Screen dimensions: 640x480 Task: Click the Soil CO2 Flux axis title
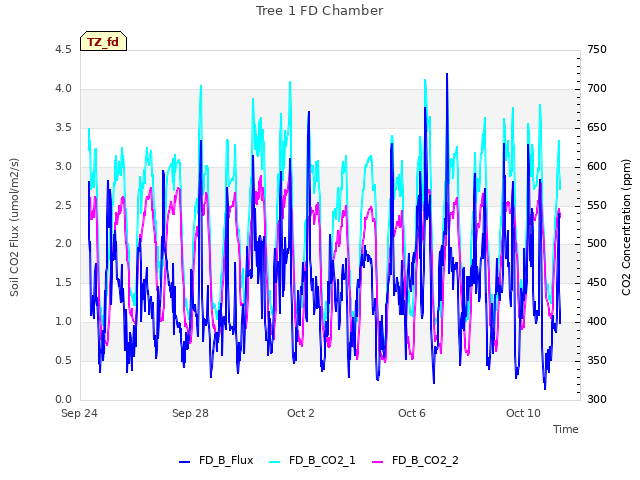(x=14, y=227)
